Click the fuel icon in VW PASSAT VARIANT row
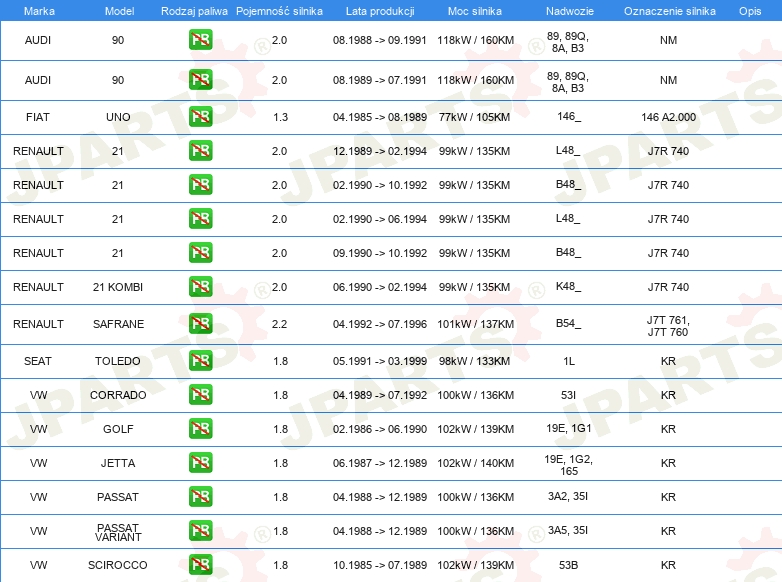782x582 pixels. pyautogui.click(x=200, y=531)
